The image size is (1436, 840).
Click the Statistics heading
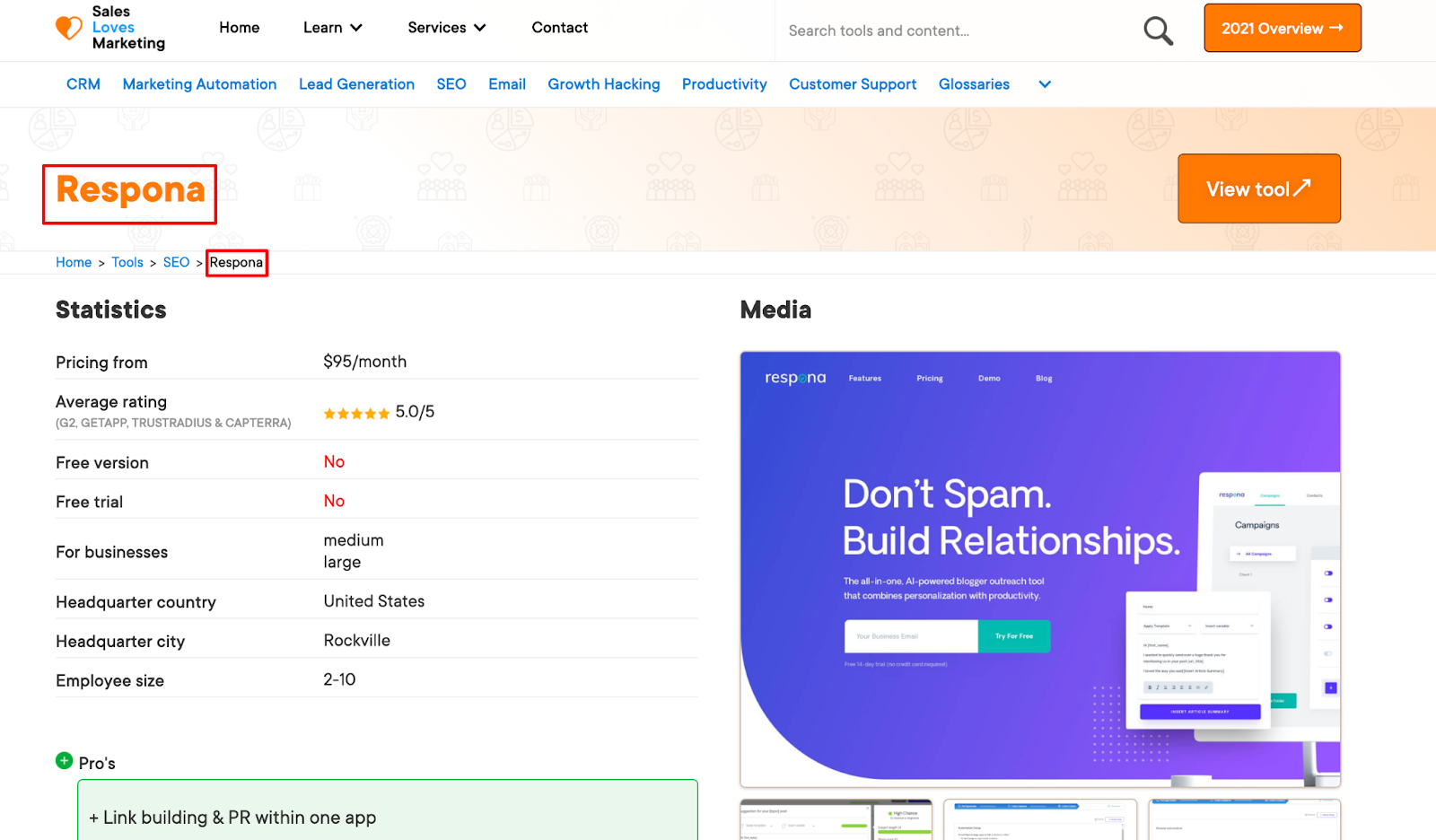[x=111, y=310]
